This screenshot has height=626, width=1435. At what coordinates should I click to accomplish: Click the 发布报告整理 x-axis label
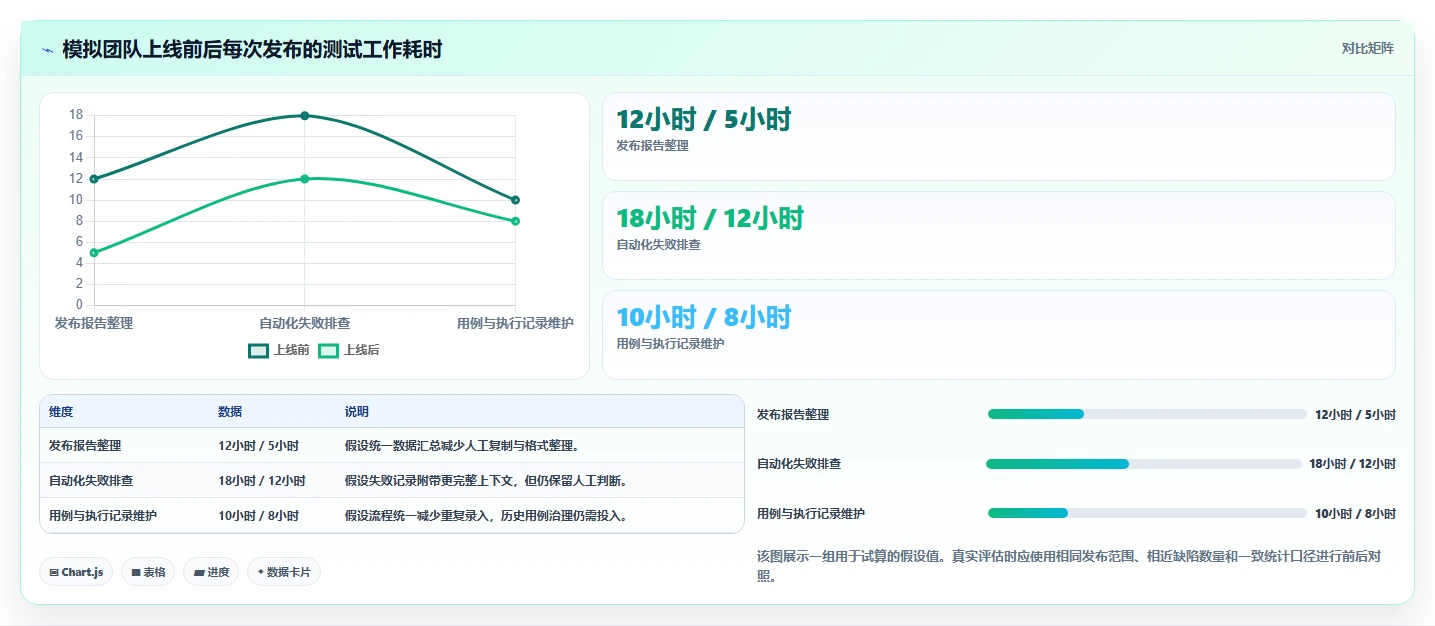[x=94, y=323]
